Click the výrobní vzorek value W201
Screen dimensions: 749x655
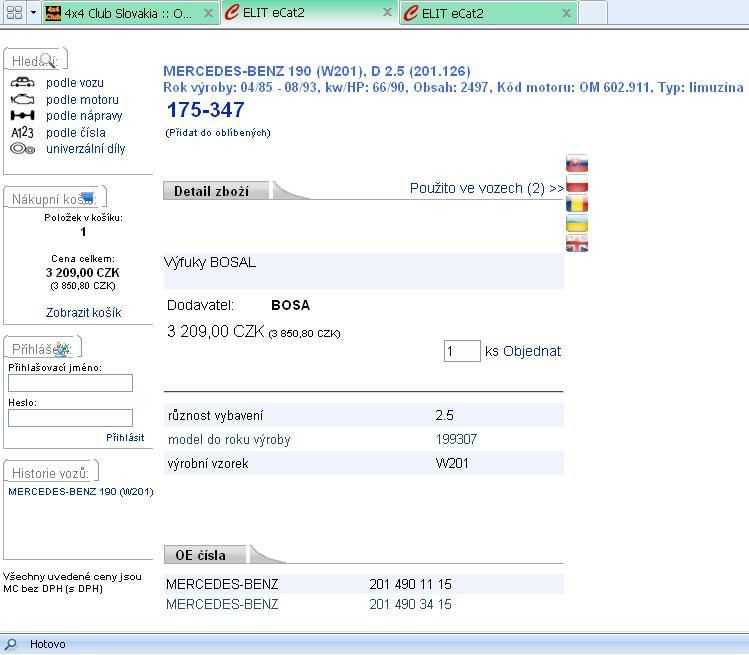(452, 463)
